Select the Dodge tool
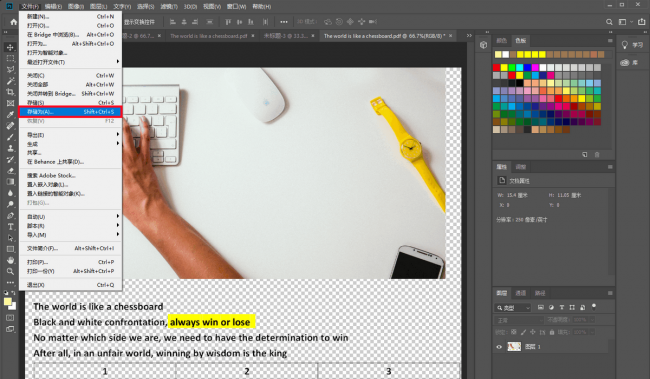This screenshot has height=379, width=650. (x=10, y=204)
